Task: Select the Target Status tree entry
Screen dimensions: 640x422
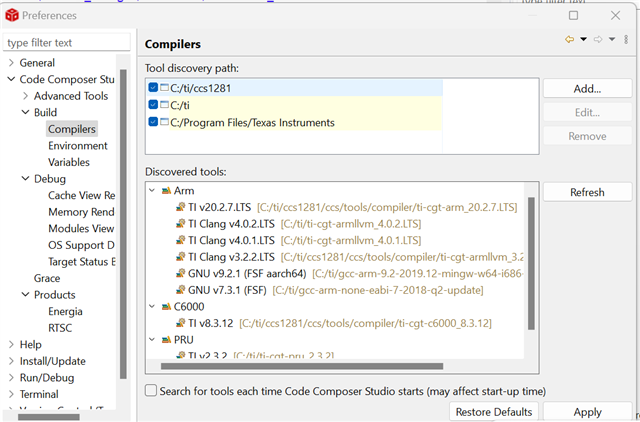Action: pyautogui.click(x=82, y=262)
